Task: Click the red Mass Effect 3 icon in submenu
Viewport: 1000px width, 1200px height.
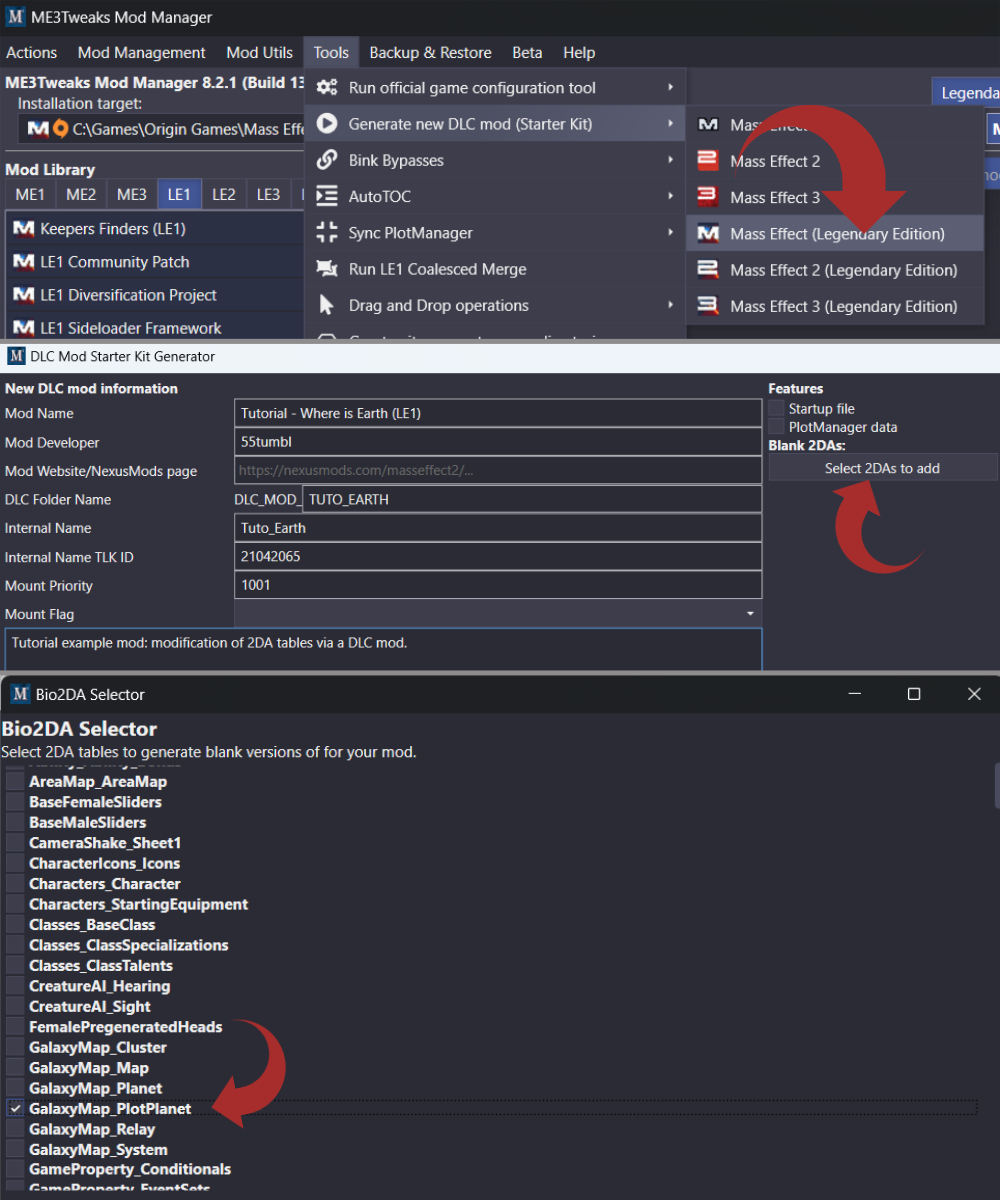Action: [x=708, y=197]
